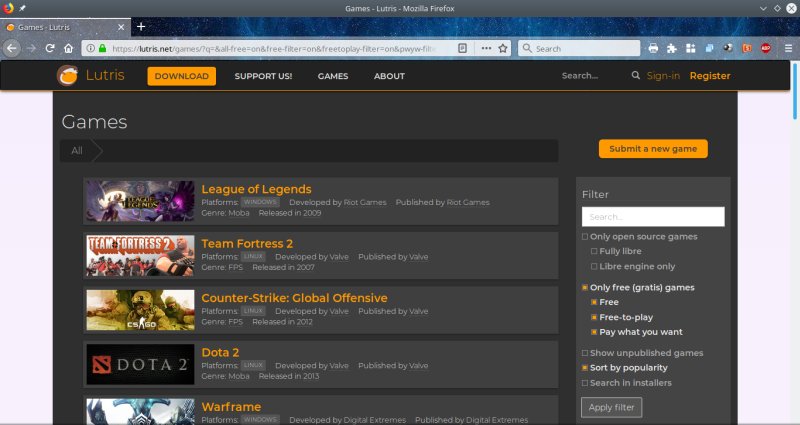
Task: Go back with the browser back arrow
Action: click(12, 48)
